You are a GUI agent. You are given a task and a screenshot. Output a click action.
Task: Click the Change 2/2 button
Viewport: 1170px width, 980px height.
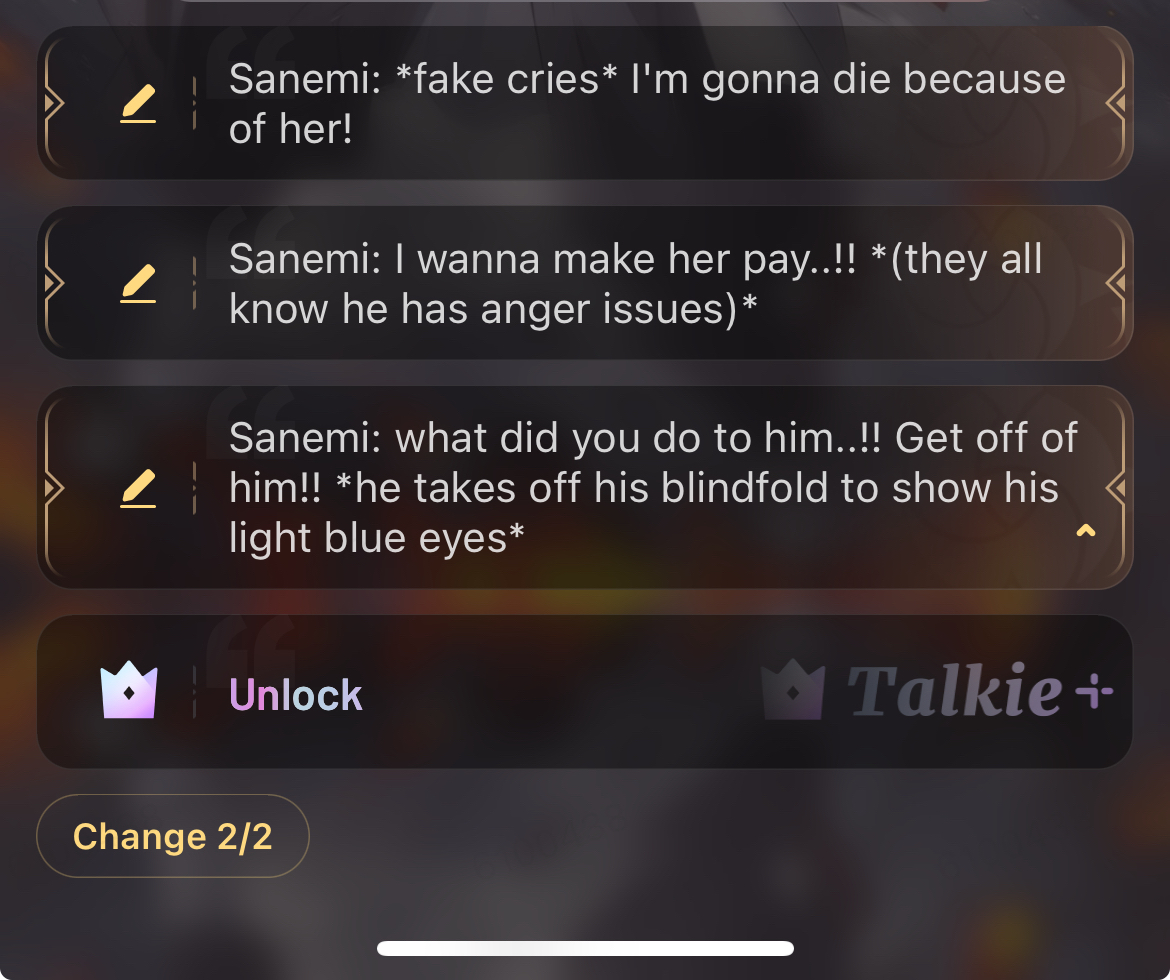click(172, 836)
